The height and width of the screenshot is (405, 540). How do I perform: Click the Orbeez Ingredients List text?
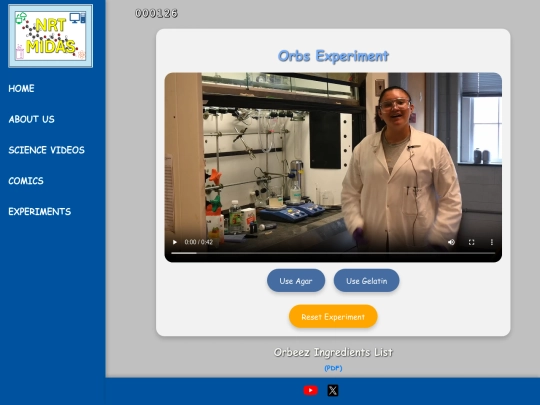tap(333, 352)
